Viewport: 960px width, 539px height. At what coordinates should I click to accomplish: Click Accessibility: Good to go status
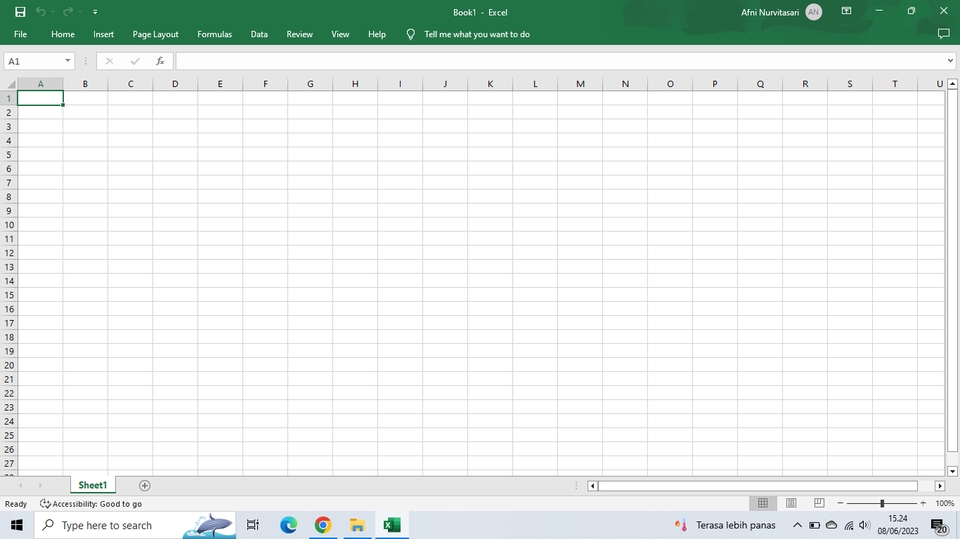click(x=91, y=503)
